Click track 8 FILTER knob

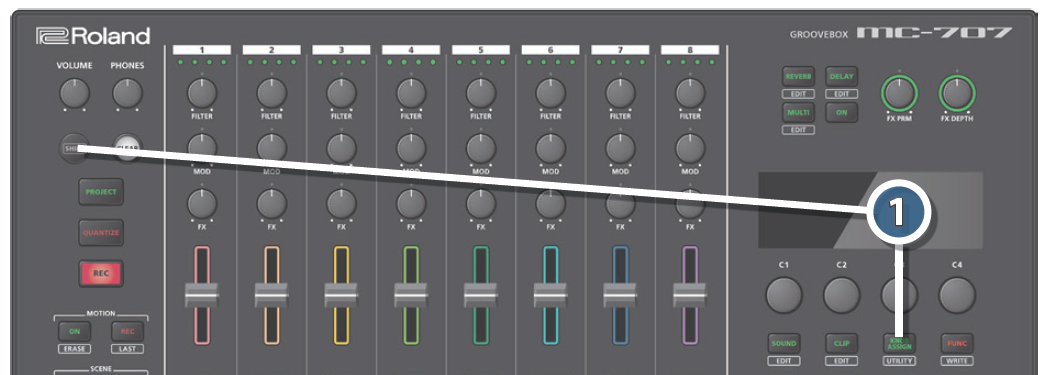pos(690,93)
